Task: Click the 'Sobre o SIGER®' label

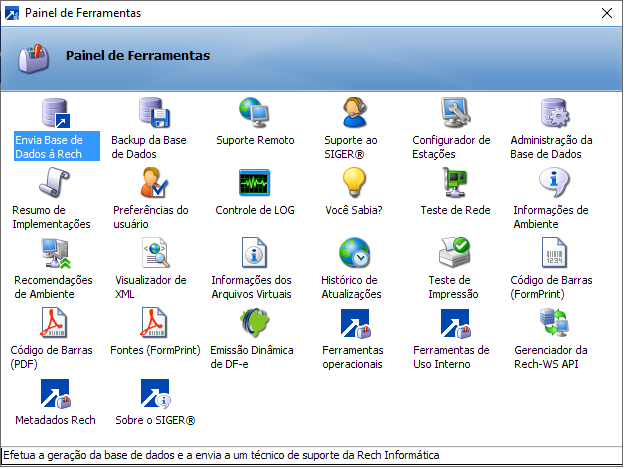Action: click(156, 422)
